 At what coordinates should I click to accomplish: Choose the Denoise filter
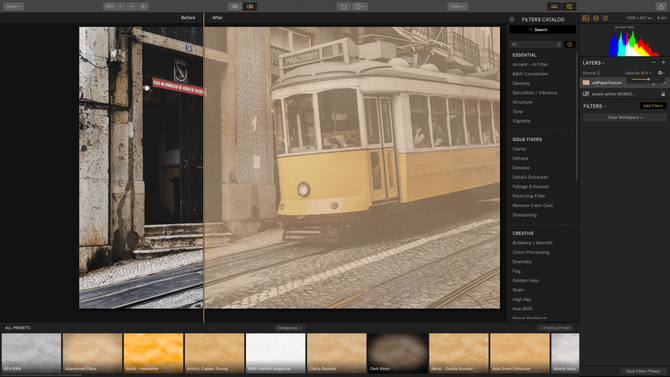521,168
